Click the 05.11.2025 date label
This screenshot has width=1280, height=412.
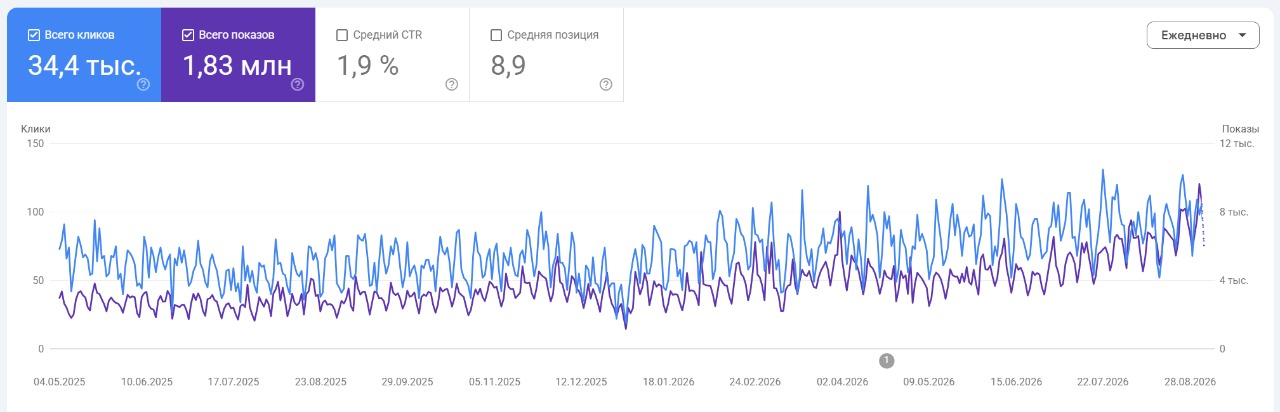point(494,382)
